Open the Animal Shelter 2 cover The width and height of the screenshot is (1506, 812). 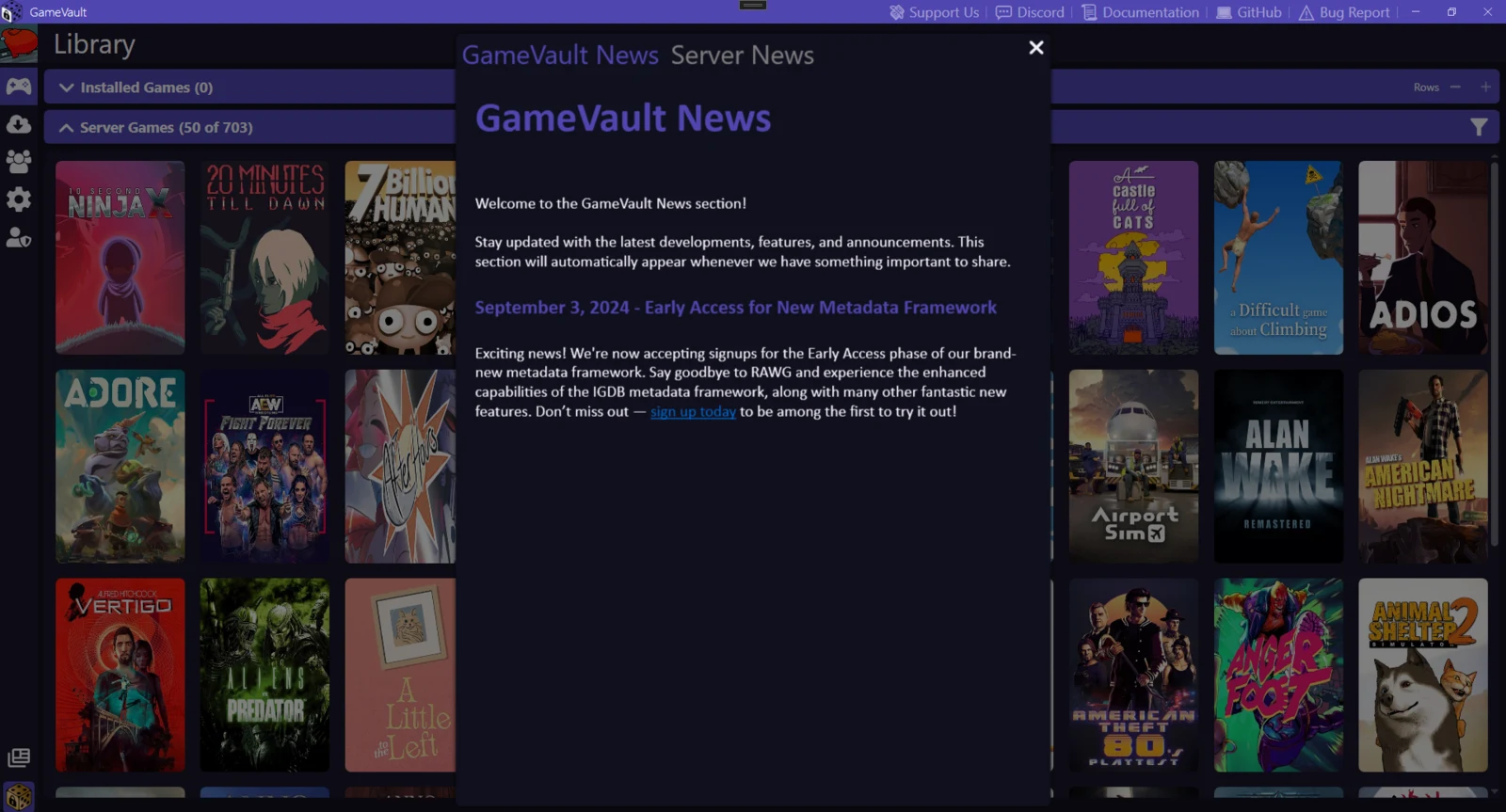point(1423,676)
